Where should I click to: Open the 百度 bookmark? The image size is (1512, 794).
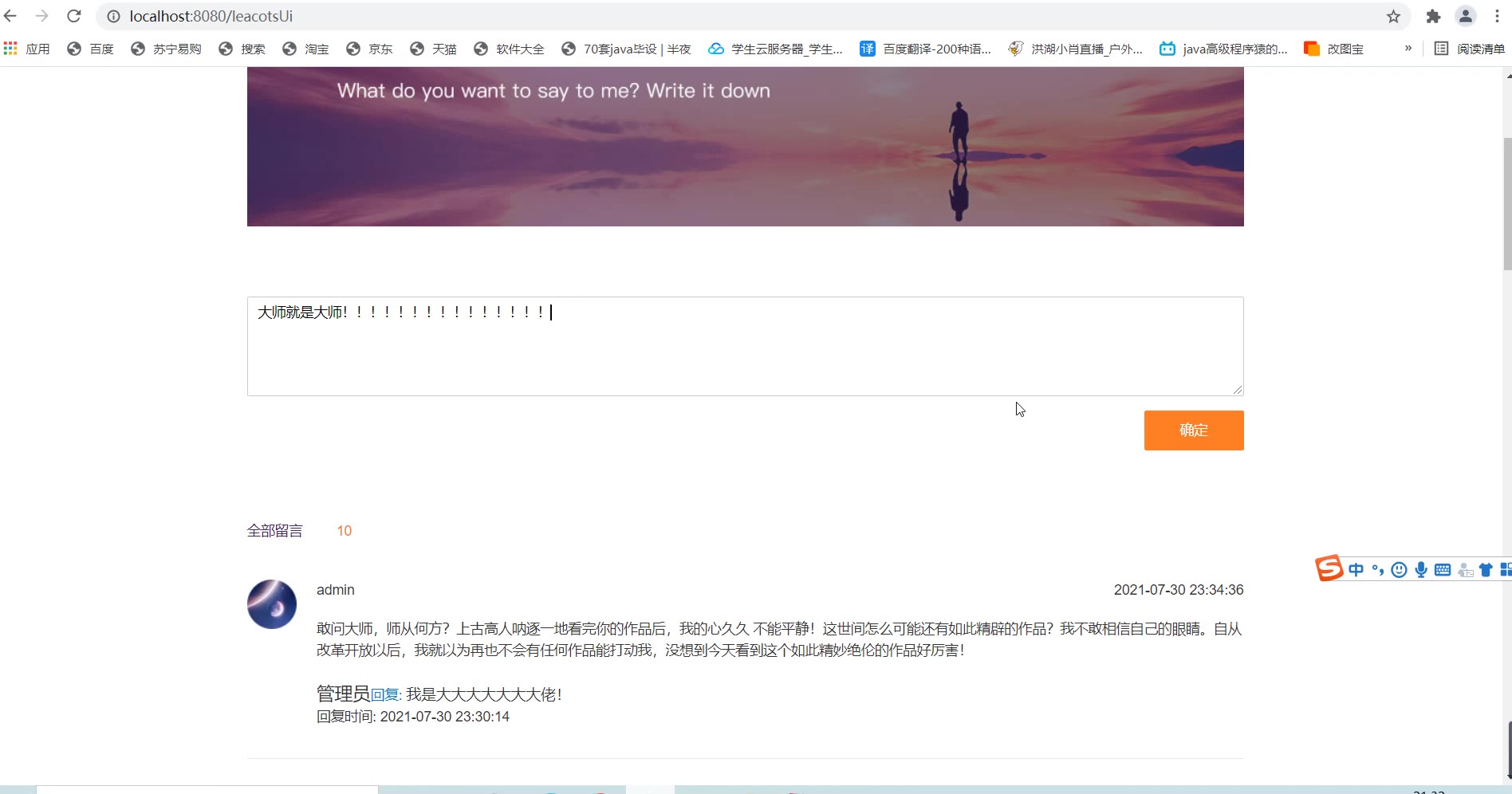[90, 49]
